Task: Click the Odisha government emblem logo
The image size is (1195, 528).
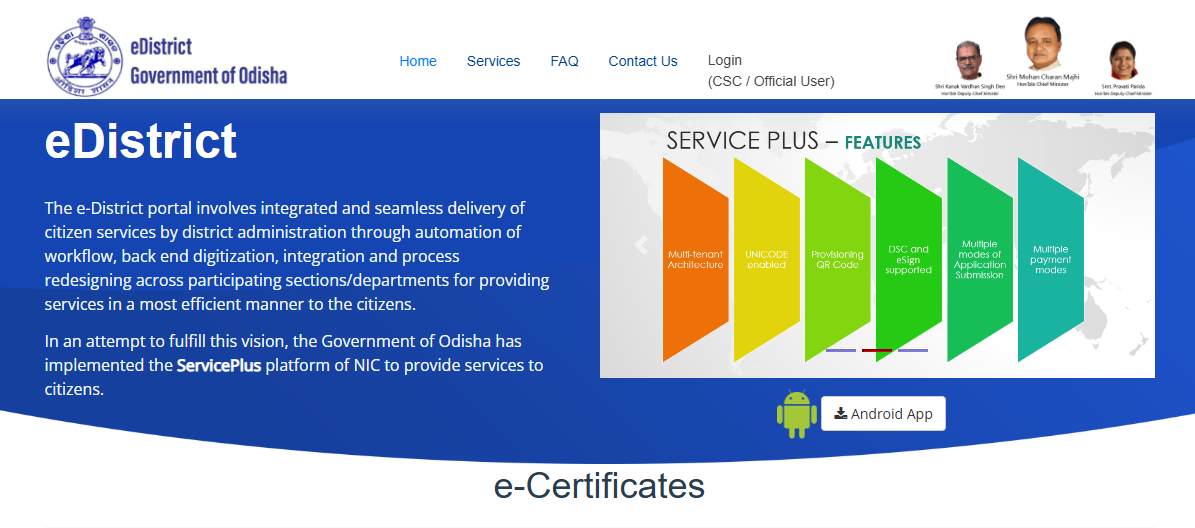Action: pyautogui.click(x=84, y=60)
